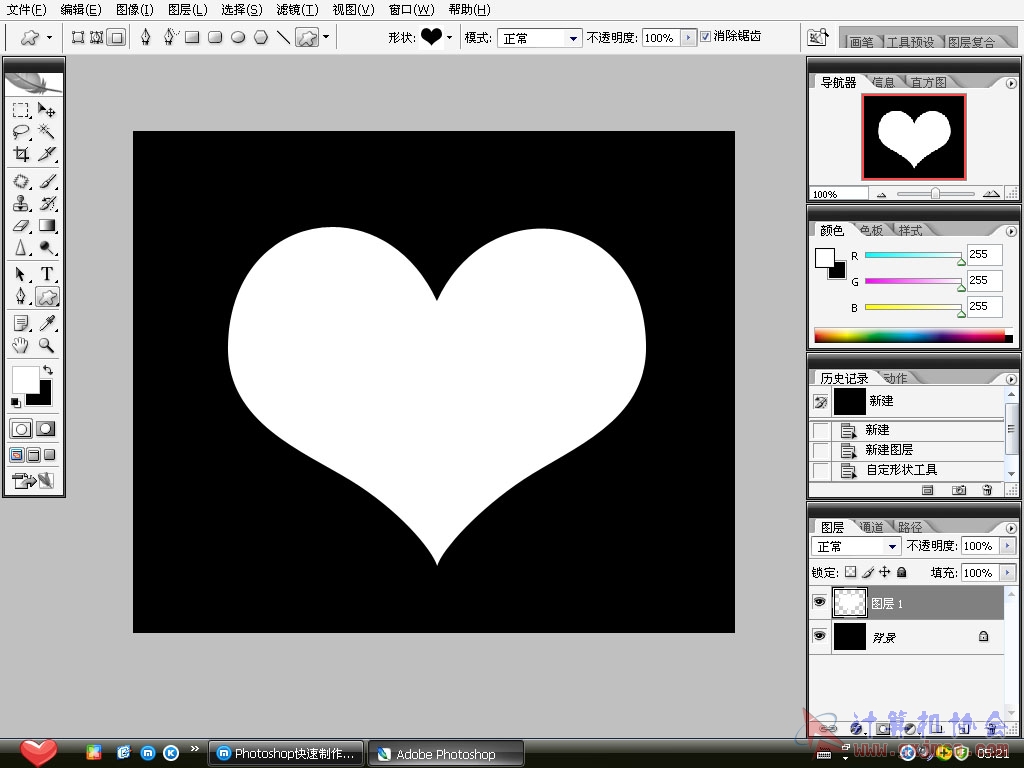This screenshot has width=1024, height=768.
Task: Hide 图层 1 layer visibility eye
Action: pyautogui.click(x=819, y=602)
